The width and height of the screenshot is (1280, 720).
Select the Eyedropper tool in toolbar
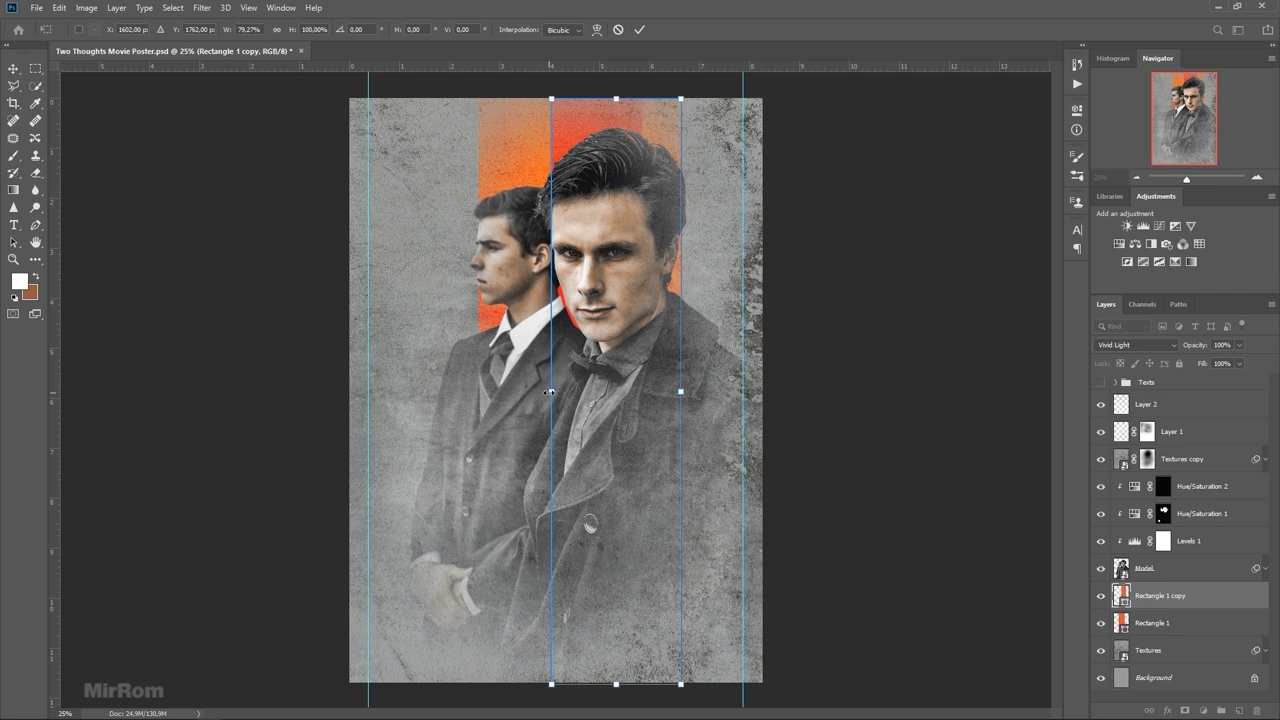click(36, 103)
